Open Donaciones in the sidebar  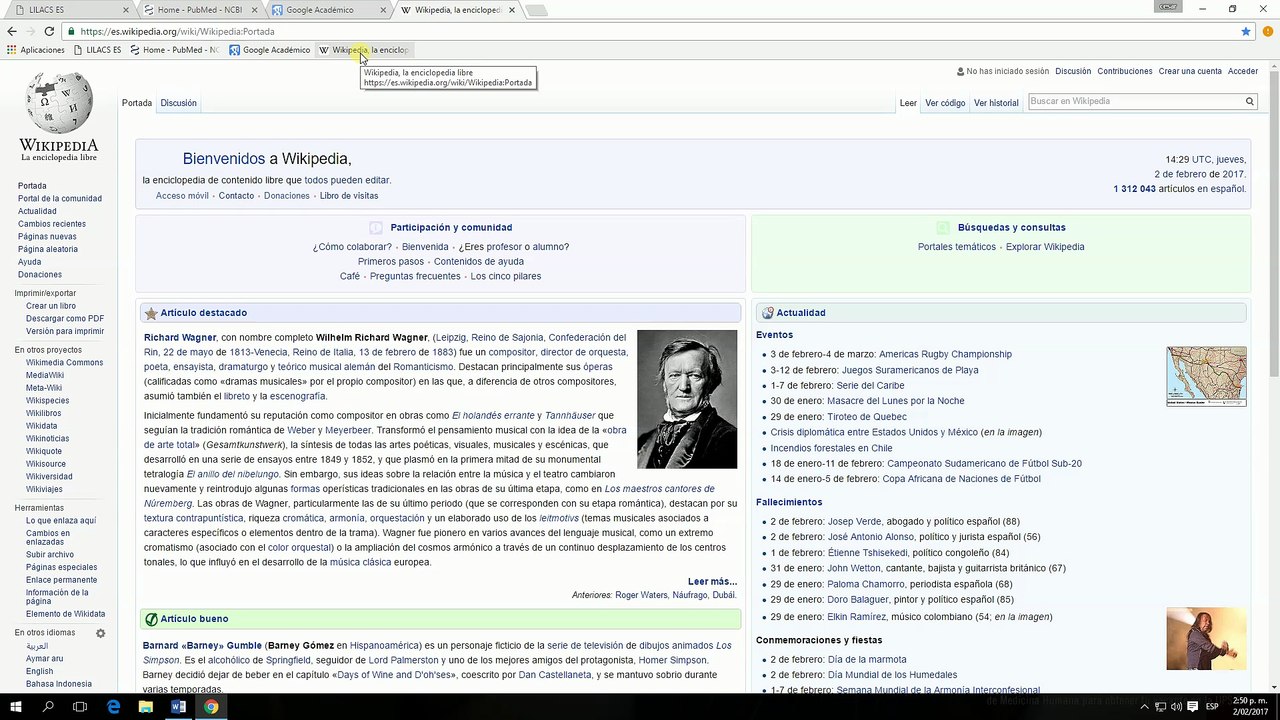pyautogui.click(x=40, y=275)
